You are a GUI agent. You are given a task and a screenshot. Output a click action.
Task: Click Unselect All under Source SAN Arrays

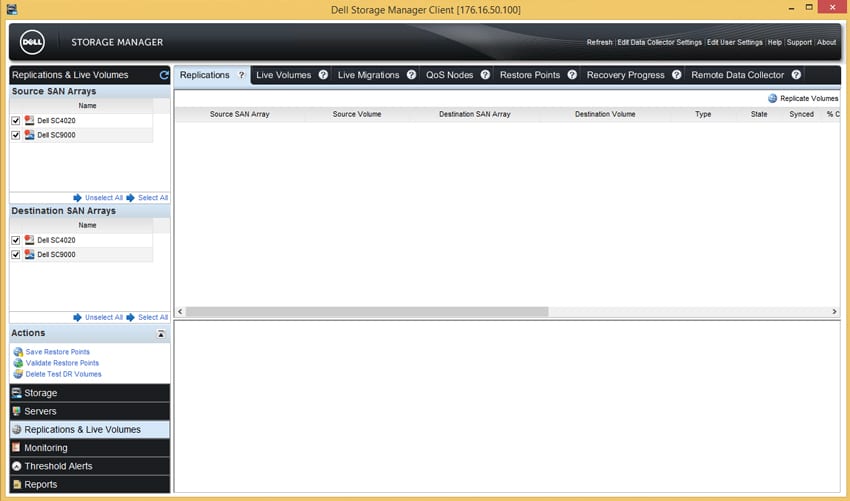(104, 198)
